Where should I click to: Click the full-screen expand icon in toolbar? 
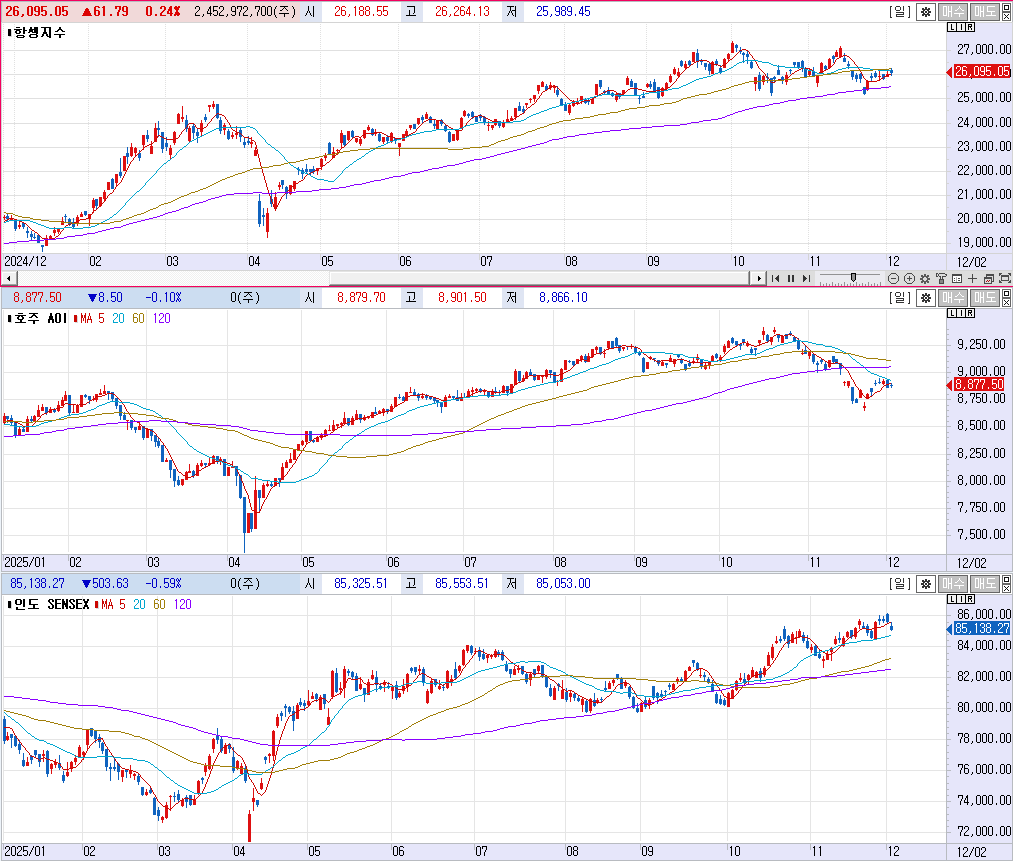(1005, 278)
